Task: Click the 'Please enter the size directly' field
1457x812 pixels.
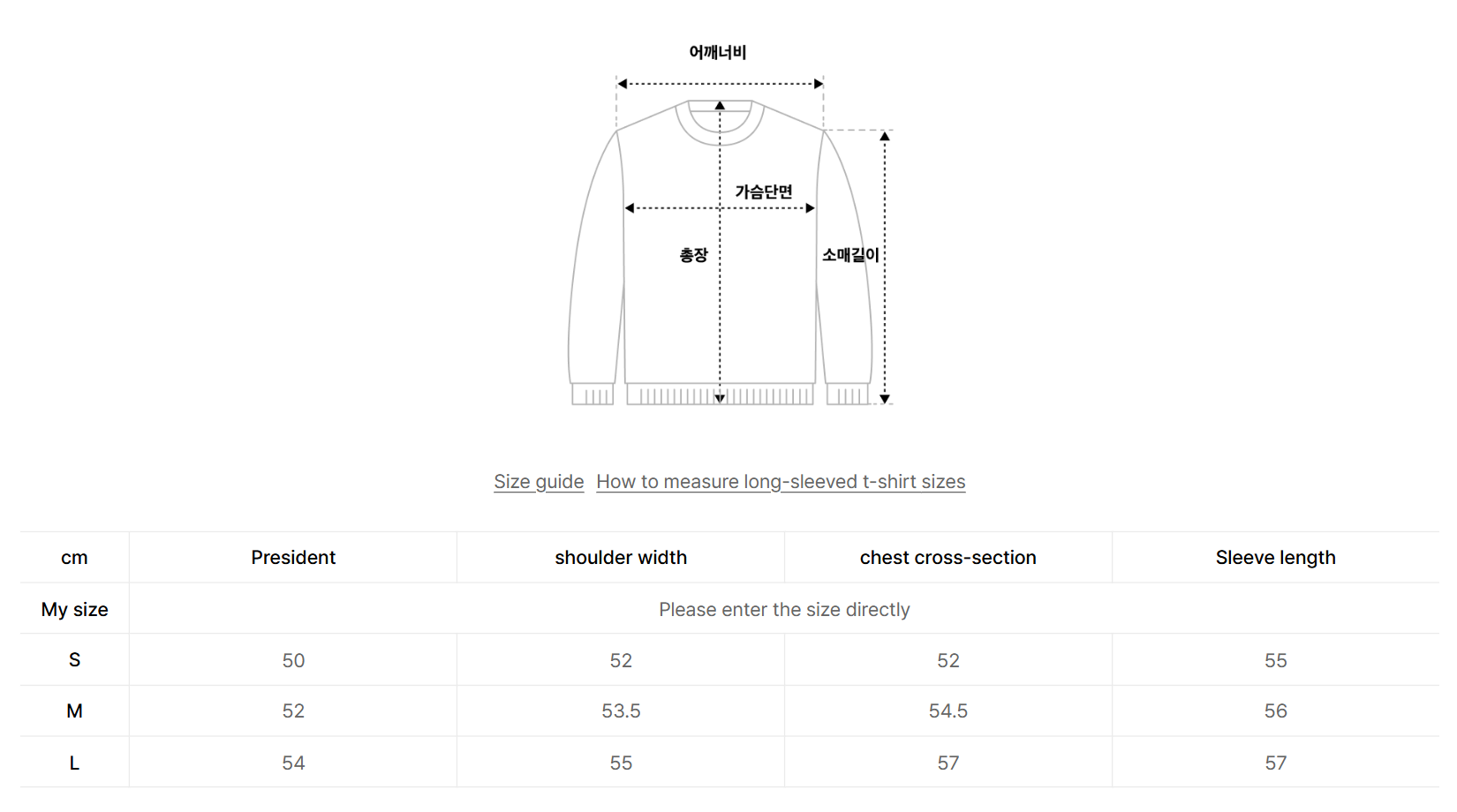Action: (x=784, y=610)
